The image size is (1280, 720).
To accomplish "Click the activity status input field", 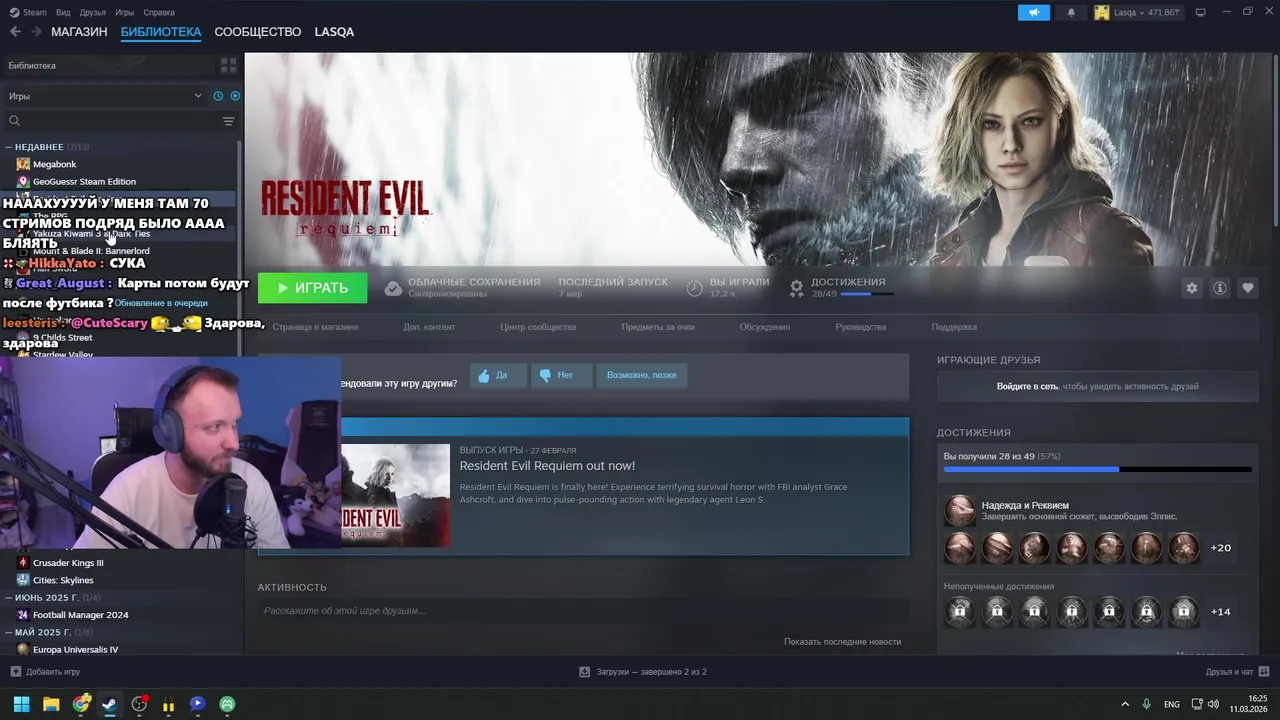I will tap(583, 611).
